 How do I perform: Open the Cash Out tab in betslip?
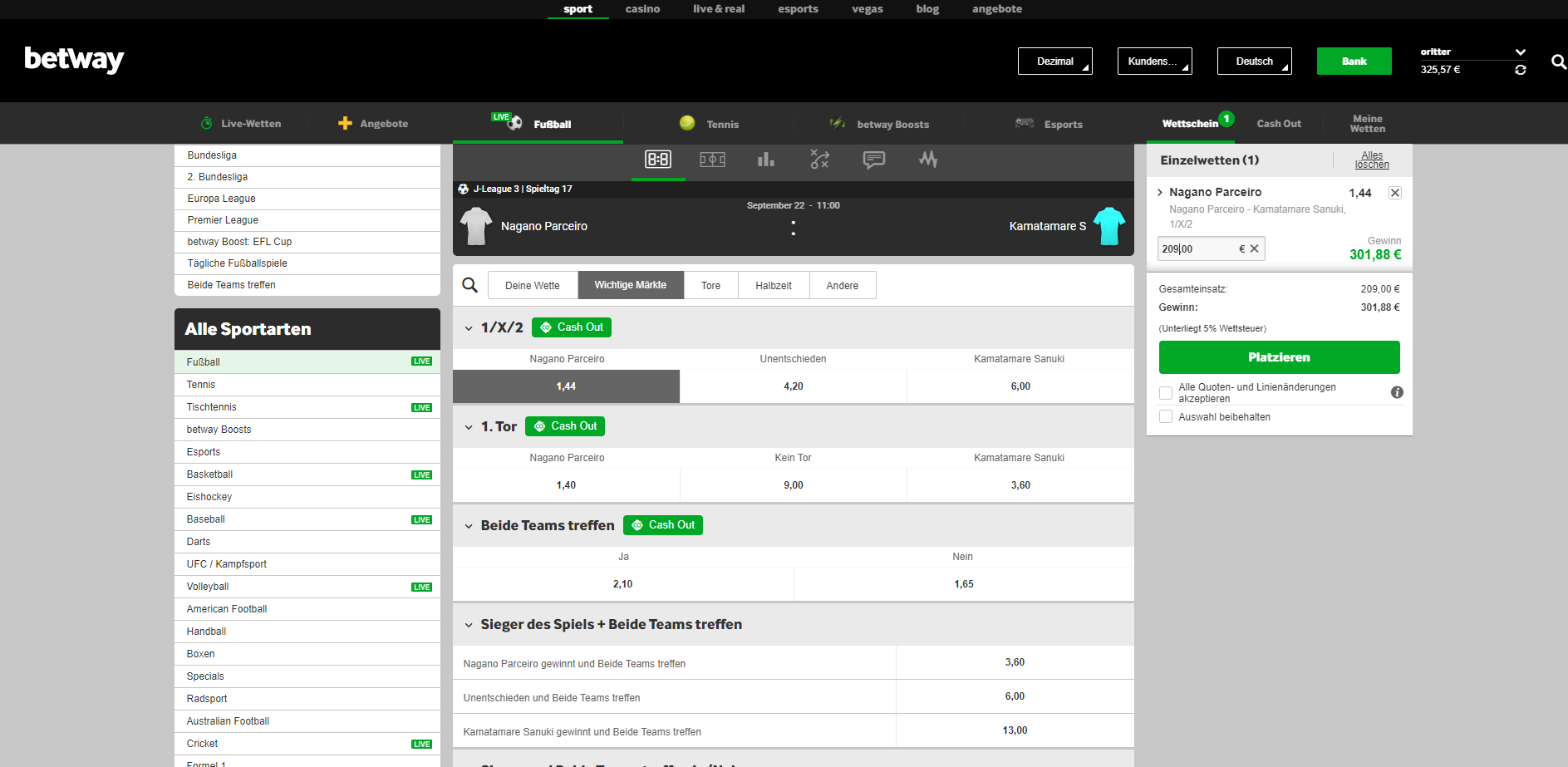pyautogui.click(x=1279, y=124)
